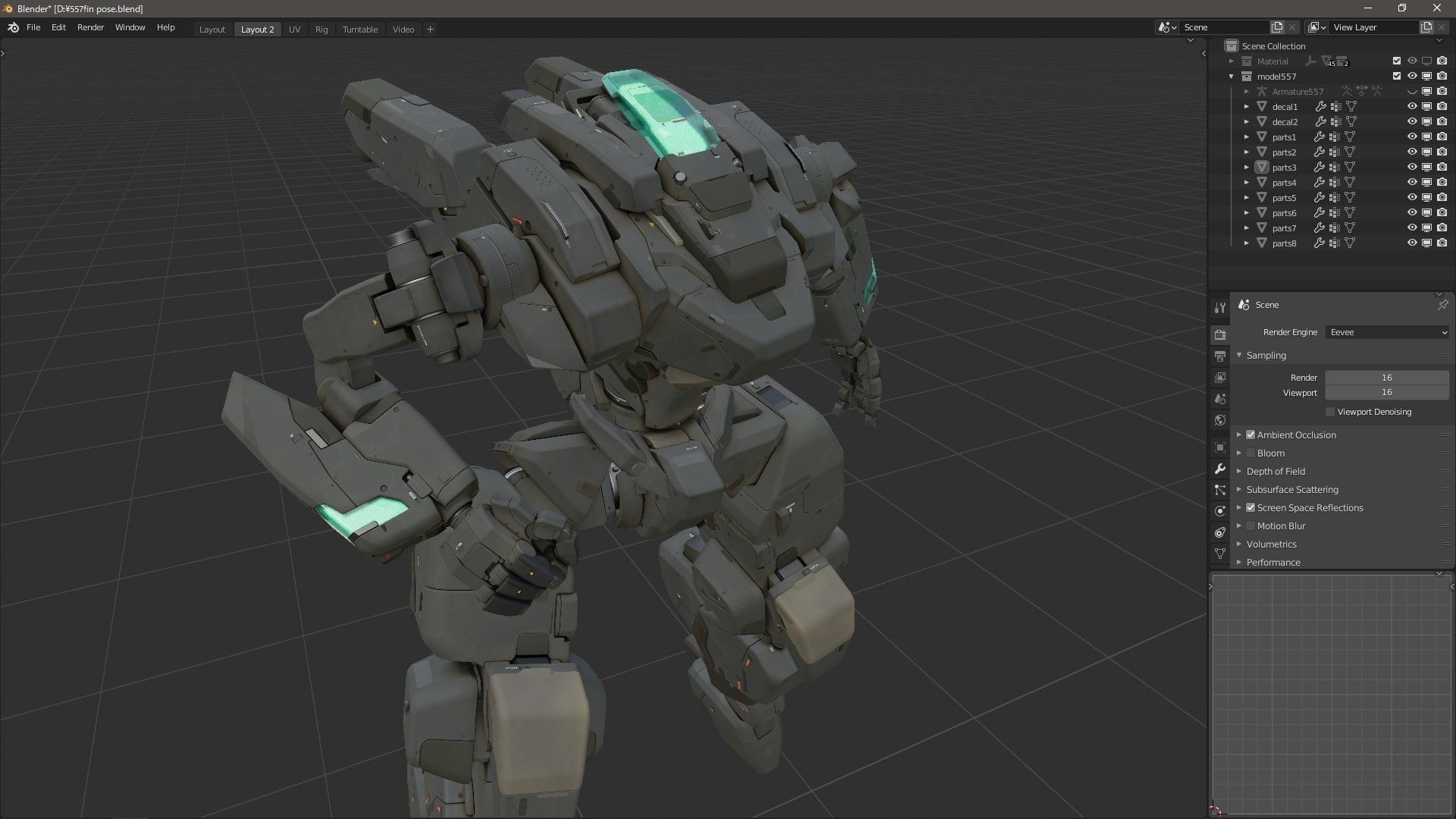Switch to the Rig workspace tab
Viewport: 1456px width, 819px height.
coord(322,30)
